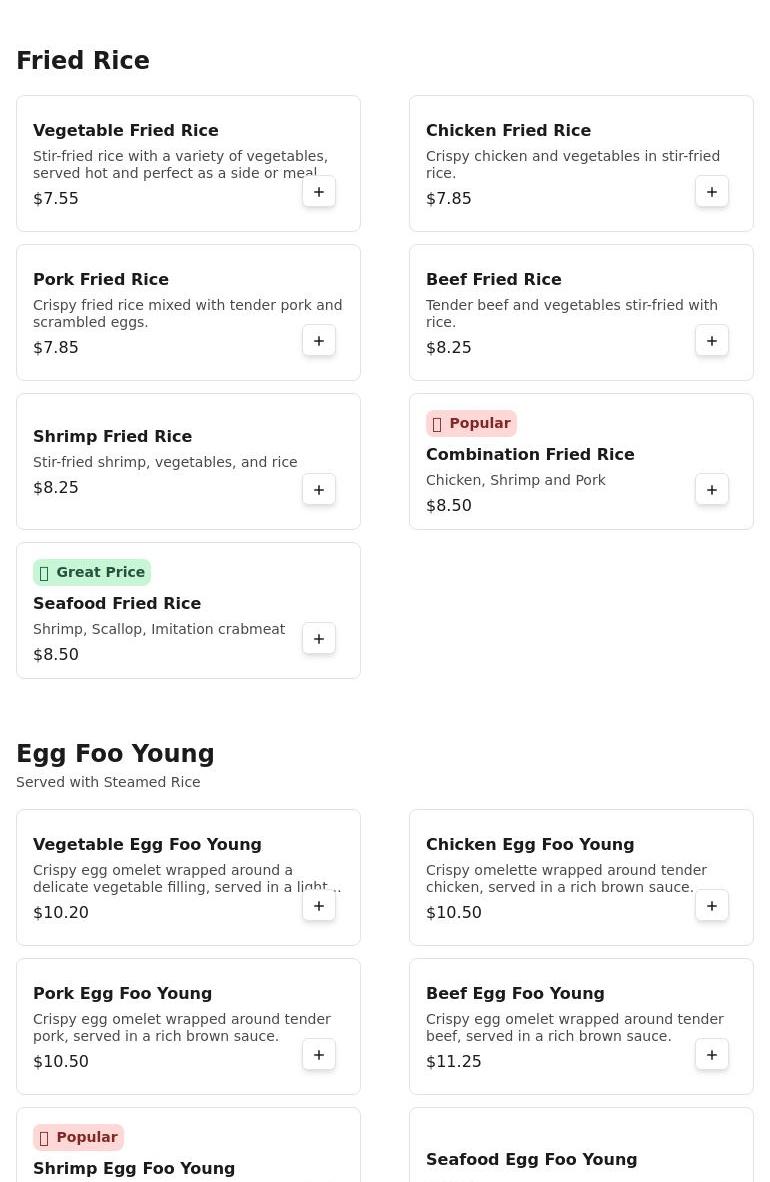Add Combination Fried Rice to order

coord(712,490)
